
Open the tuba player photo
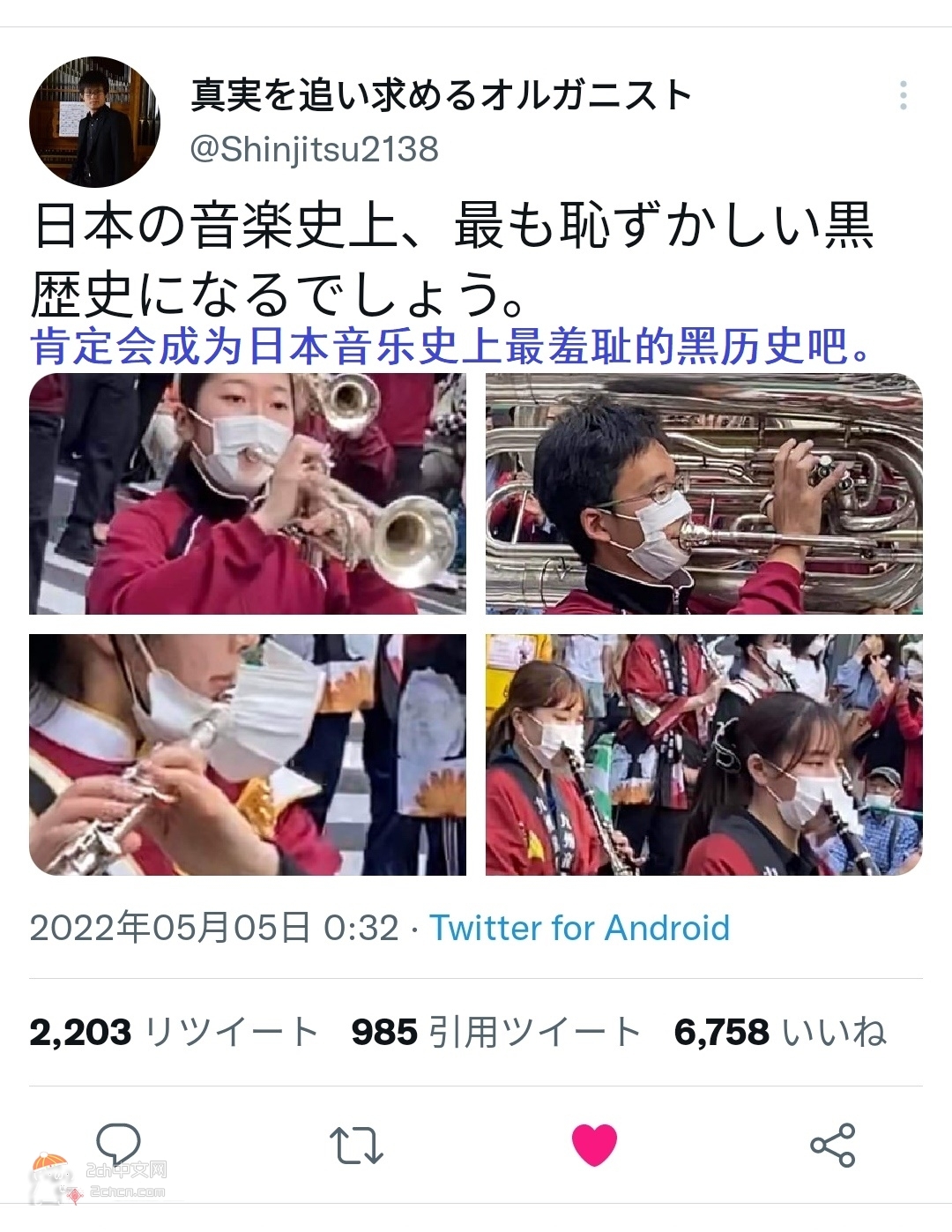(704, 494)
